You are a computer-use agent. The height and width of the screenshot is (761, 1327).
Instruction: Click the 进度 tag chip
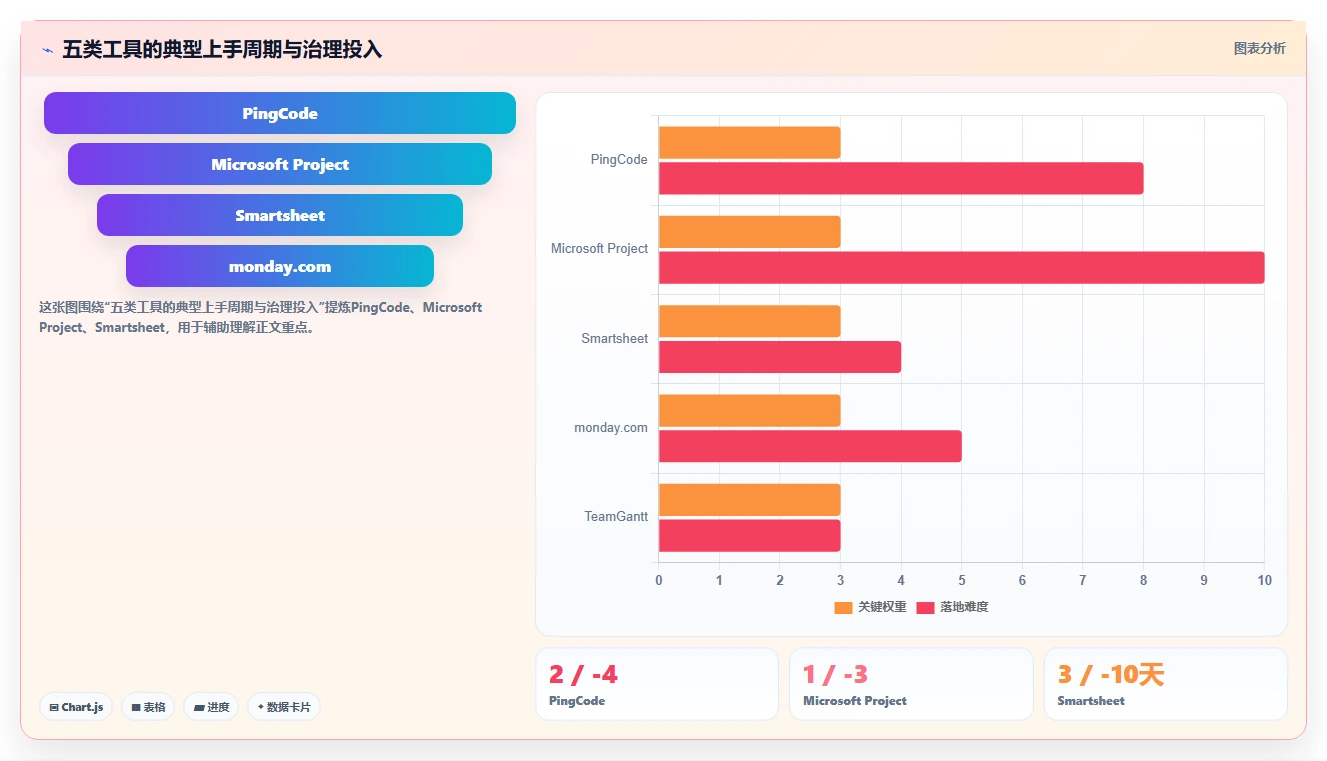click(211, 707)
